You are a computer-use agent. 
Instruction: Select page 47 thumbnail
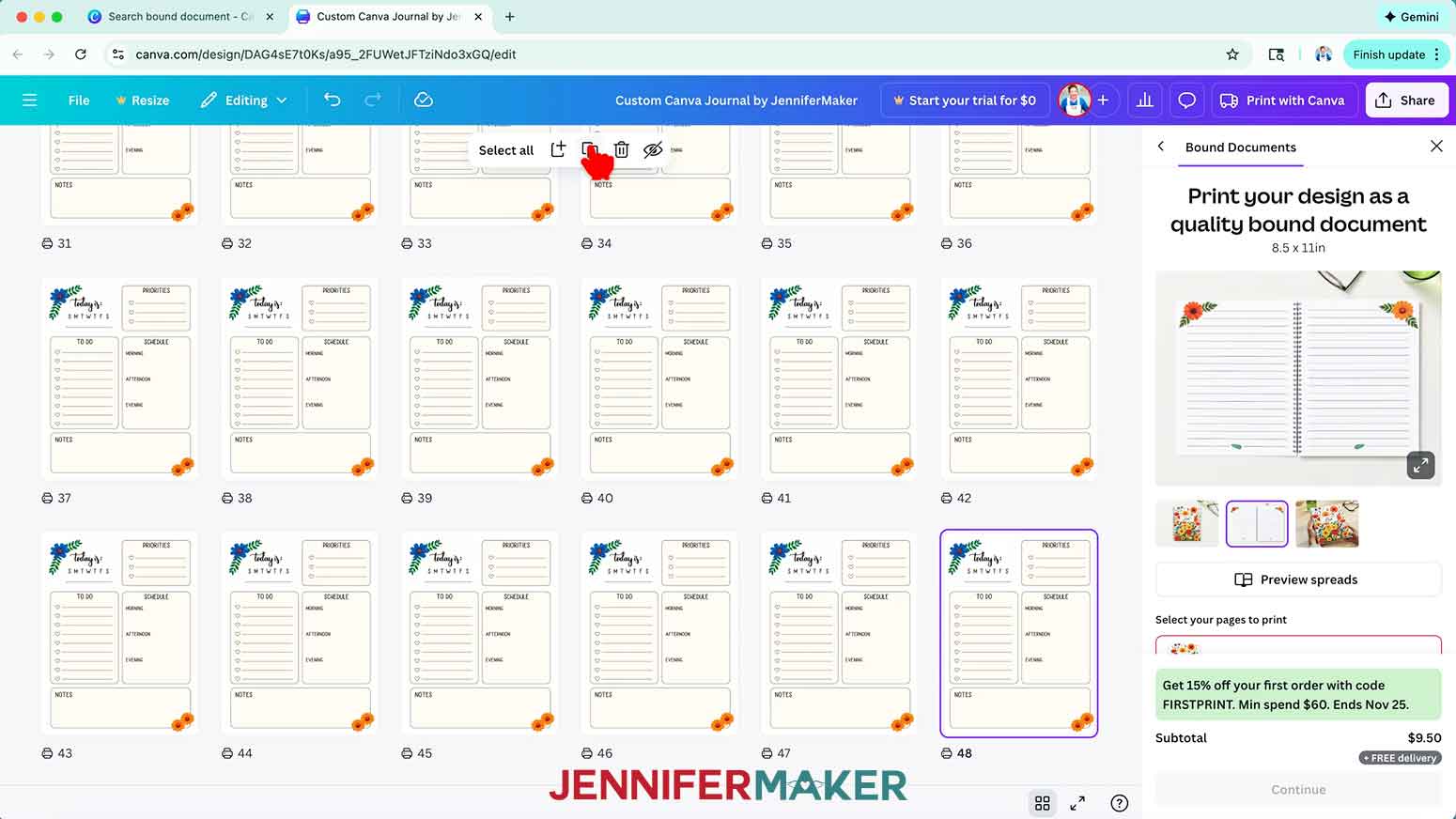(839, 633)
